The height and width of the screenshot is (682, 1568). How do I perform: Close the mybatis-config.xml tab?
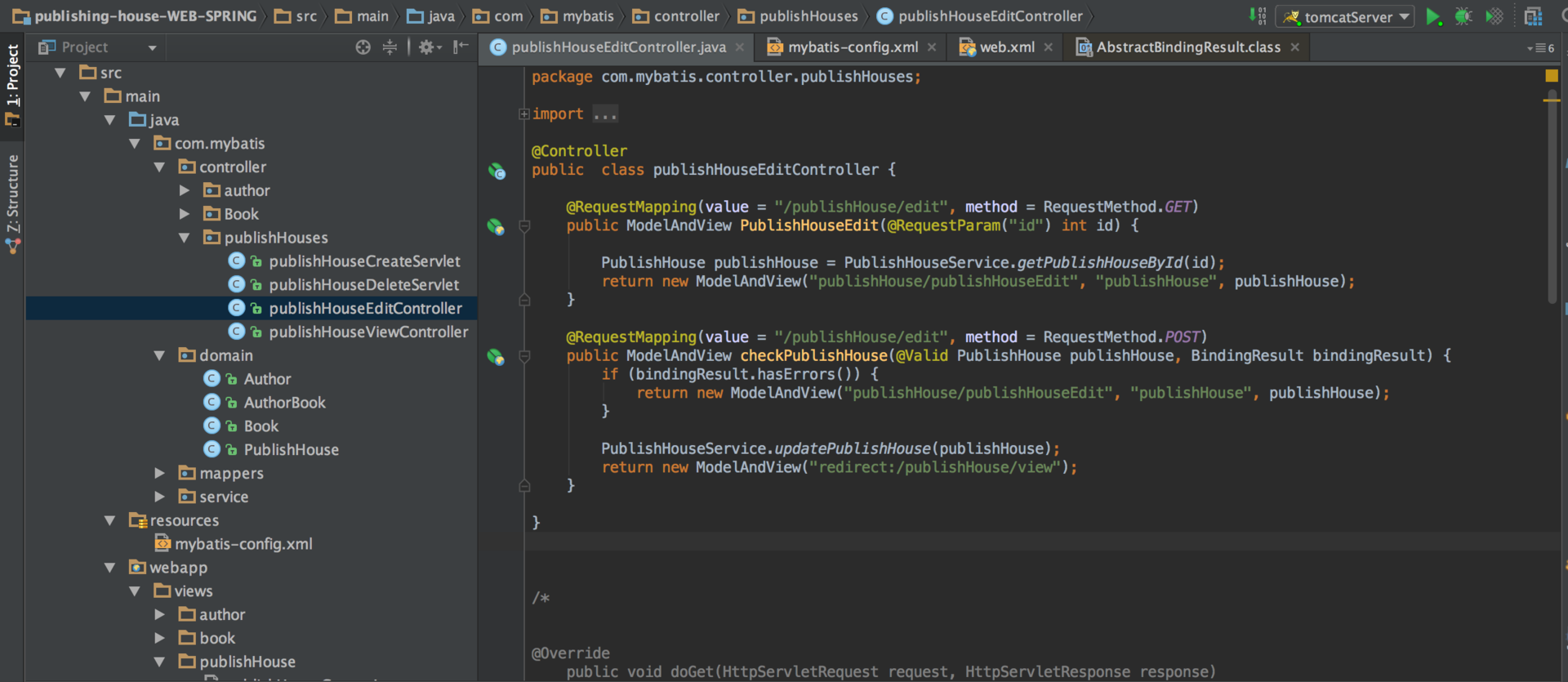click(932, 47)
